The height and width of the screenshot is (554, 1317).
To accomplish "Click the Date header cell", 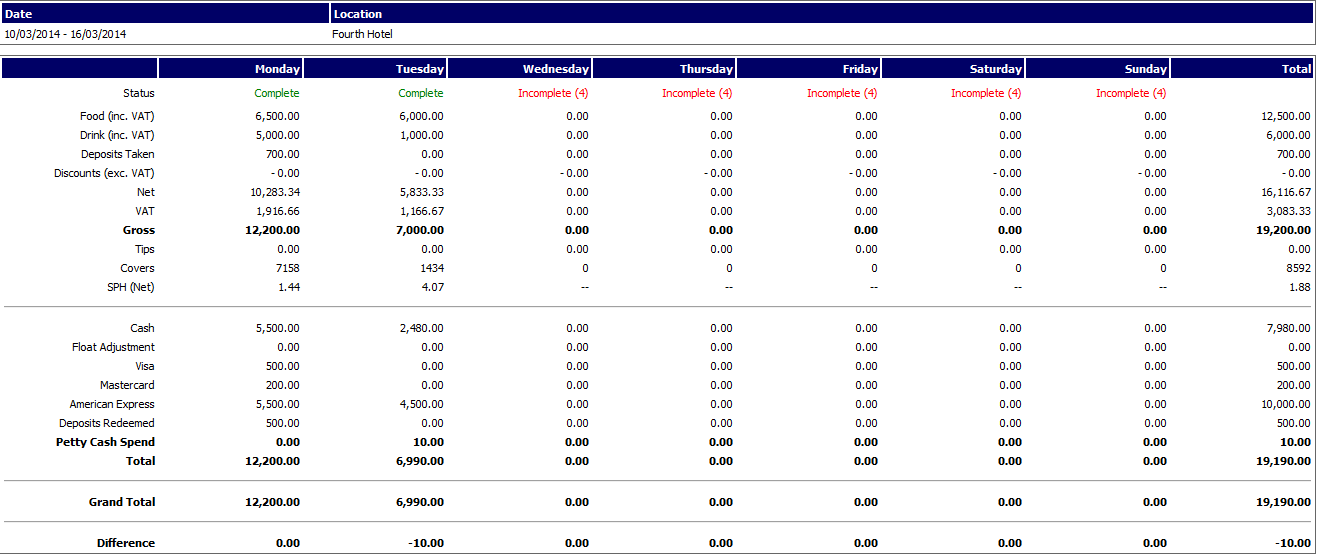I will click(165, 14).
